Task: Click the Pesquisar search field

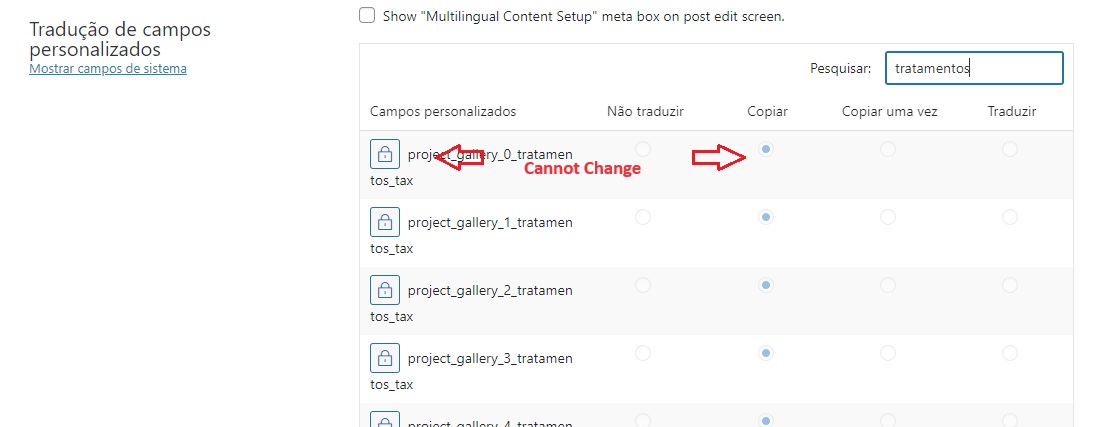Action: tap(974, 68)
